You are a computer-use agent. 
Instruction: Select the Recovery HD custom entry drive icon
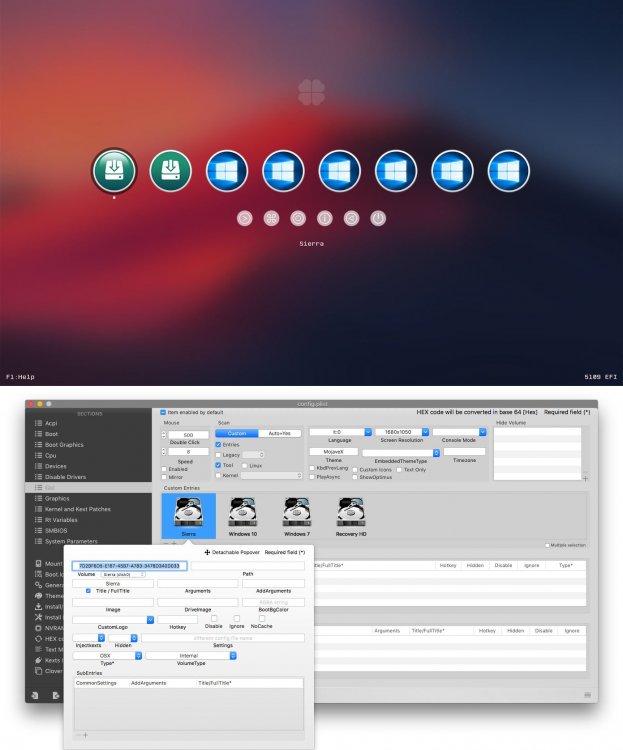(351, 513)
